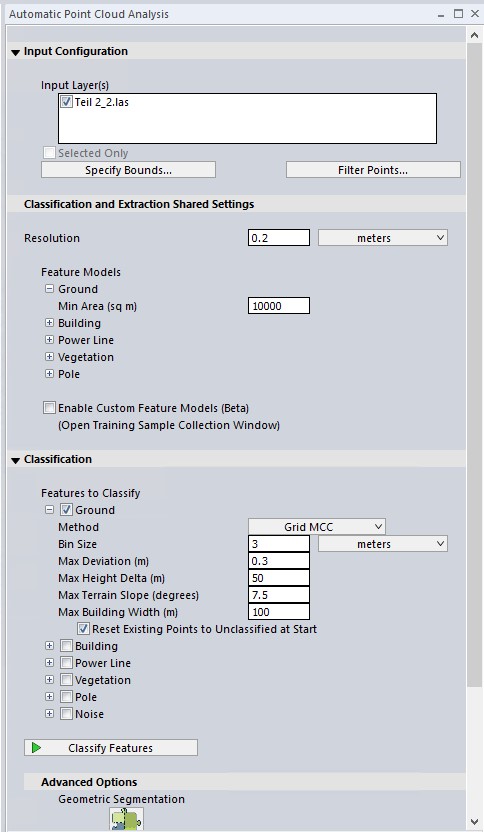Open the Specify Bounds dialog
Image resolution: width=484 pixels, height=832 pixels.
[128, 170]
